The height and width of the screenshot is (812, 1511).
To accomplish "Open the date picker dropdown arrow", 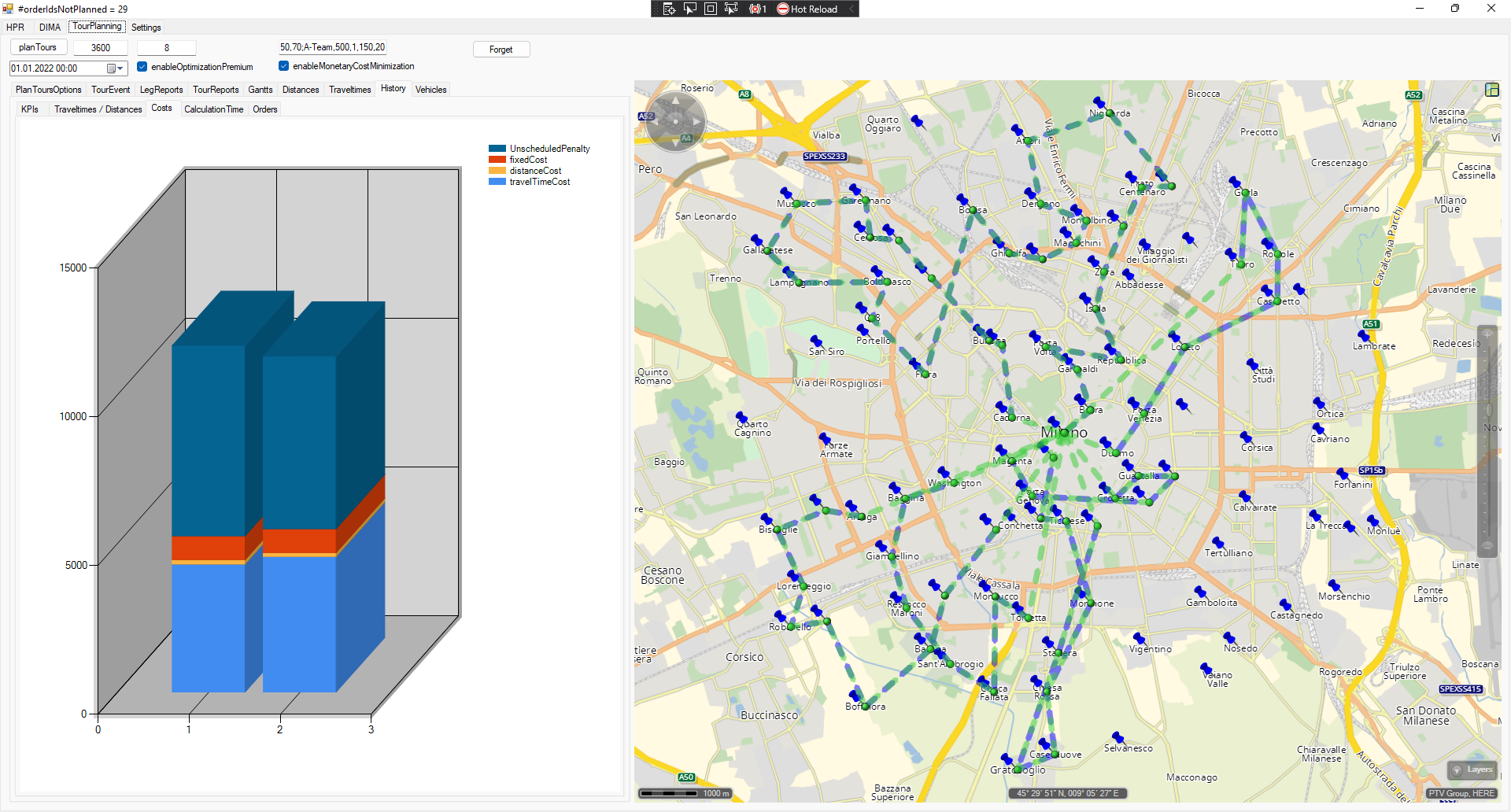I will coord(120,68).
